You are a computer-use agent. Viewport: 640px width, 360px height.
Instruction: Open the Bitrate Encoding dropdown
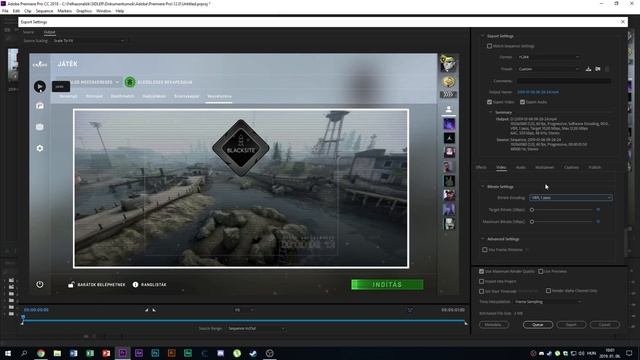pos(571,198)
